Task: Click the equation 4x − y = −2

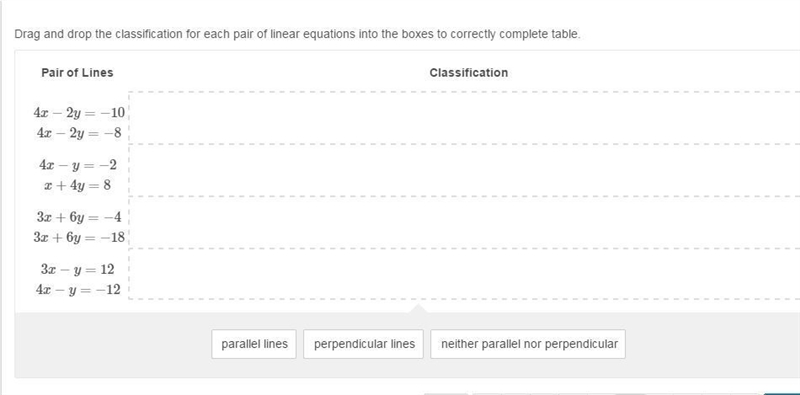Action: pyautogui.click(x=78, y=165)
